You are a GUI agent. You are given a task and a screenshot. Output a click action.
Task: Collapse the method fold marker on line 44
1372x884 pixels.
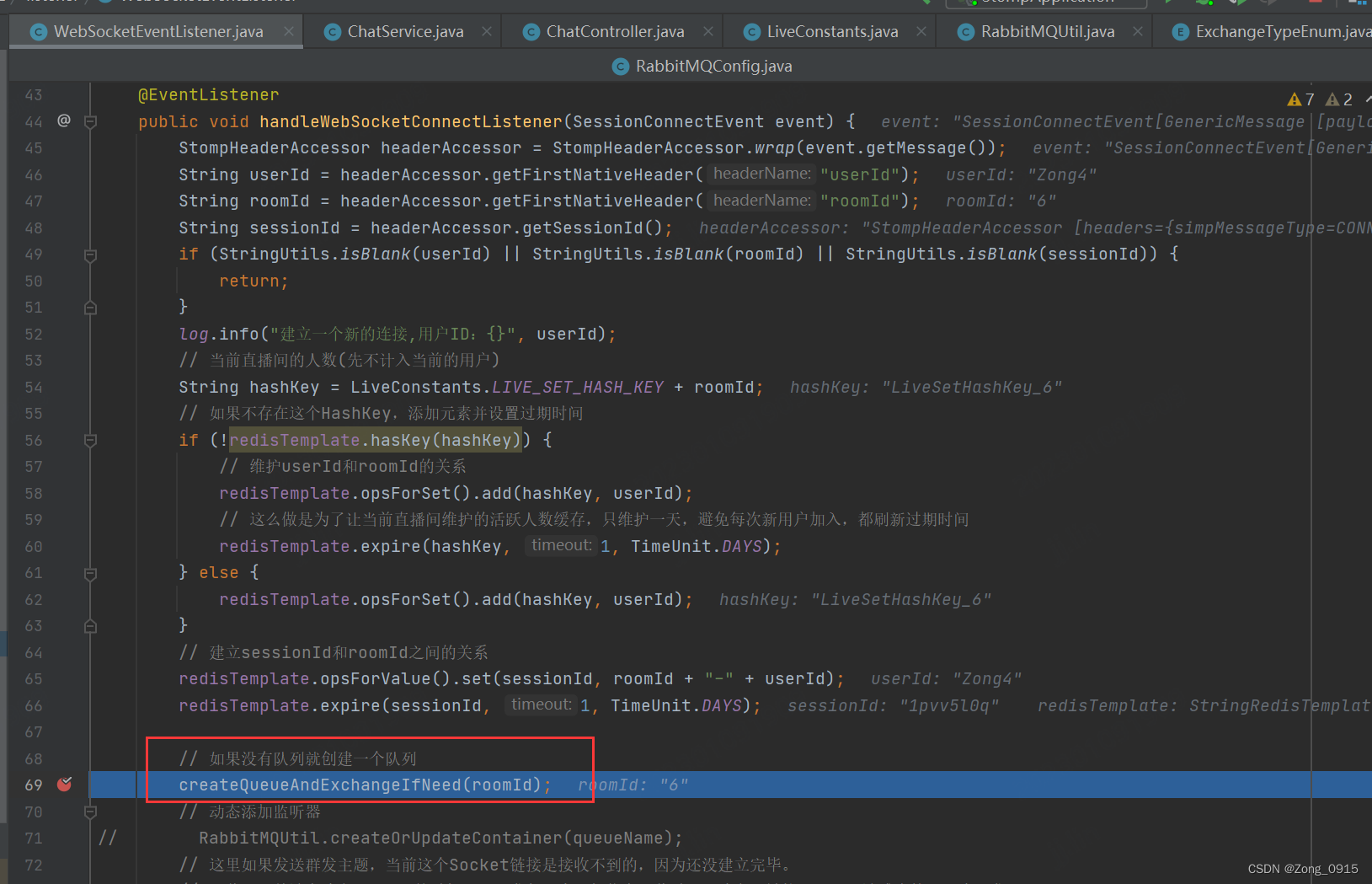pyautogui.click(x=90, y=121)
